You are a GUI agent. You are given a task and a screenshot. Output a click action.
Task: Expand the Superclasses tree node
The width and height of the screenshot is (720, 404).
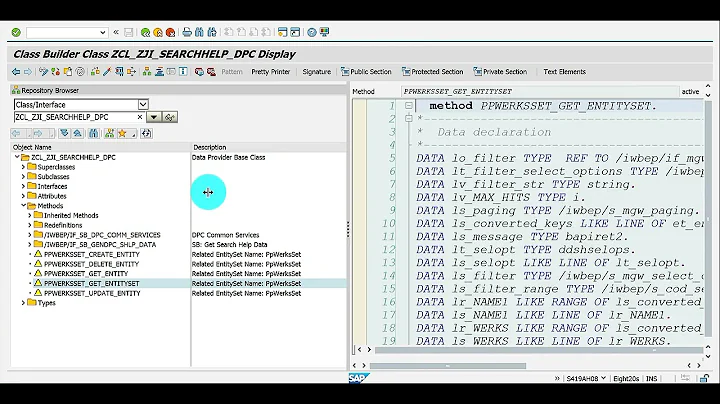click(x=23, y=167)
